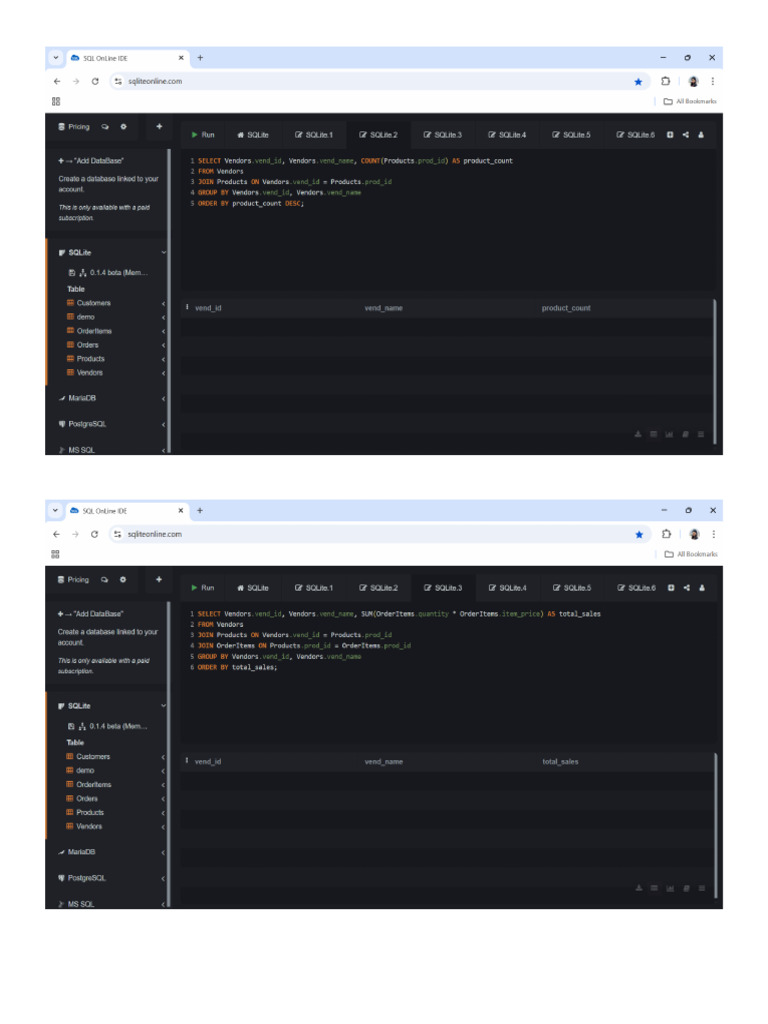Collapse the SQLite section in the lower window's sidebar
The width and height of the screenshot is (768, 1024).
tap(164, 706)
